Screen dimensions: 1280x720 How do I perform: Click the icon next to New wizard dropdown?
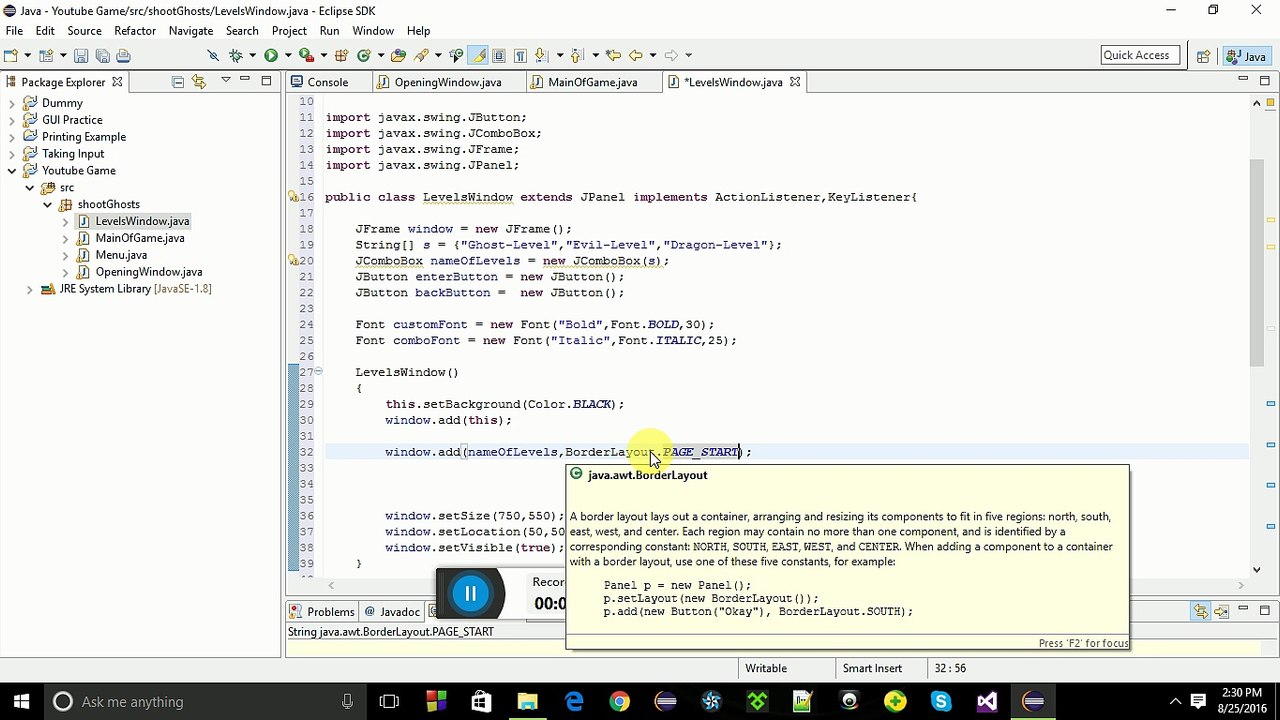[45, 55]
